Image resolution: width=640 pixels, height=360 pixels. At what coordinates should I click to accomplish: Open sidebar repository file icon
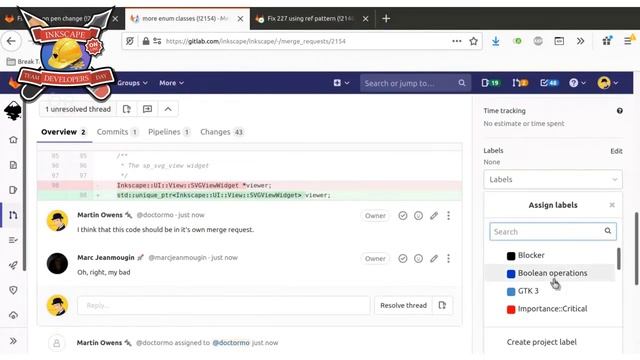click(13, 165)
